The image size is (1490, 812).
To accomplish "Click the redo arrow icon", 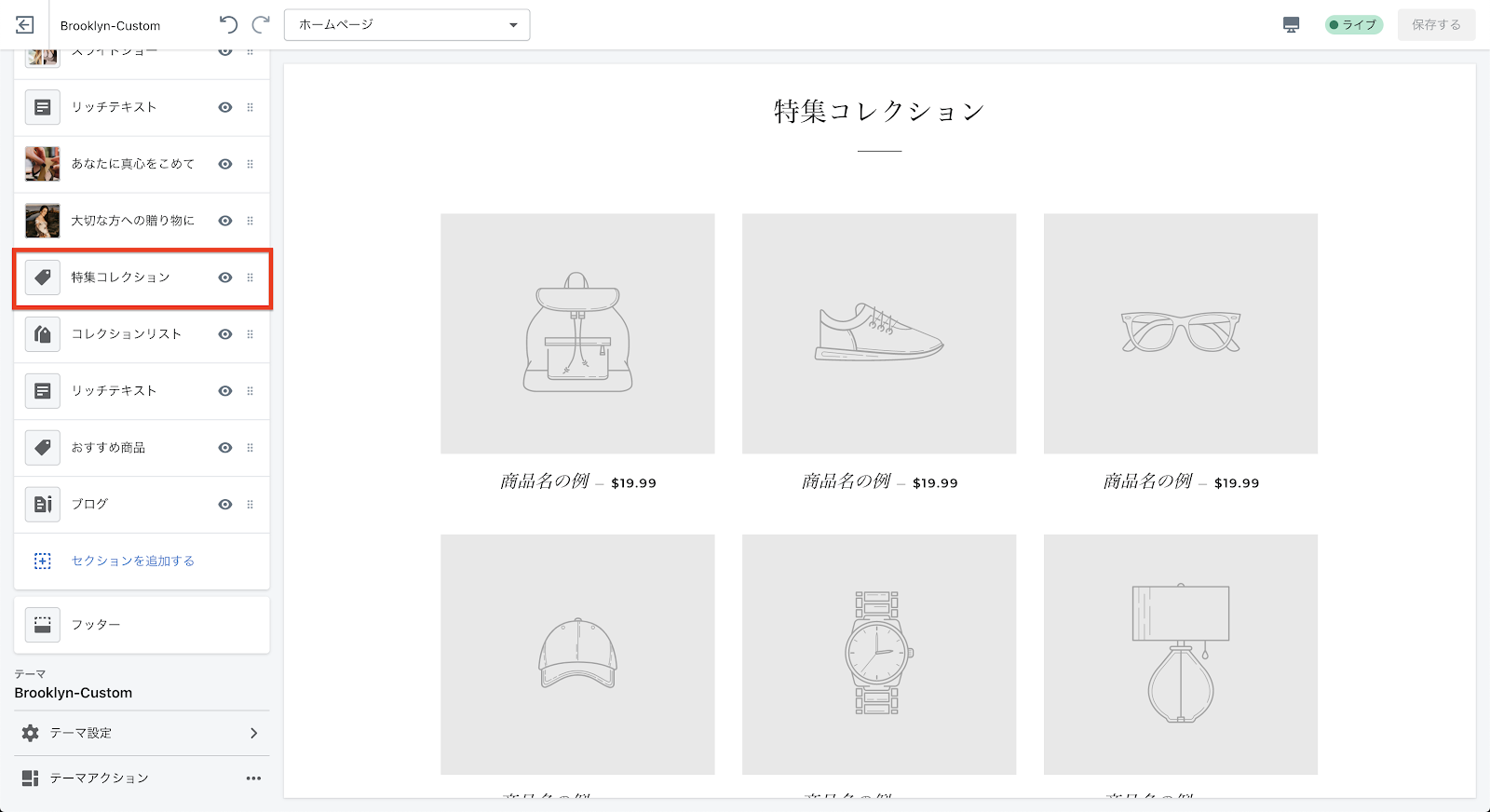I will click(x=261, y=25).
